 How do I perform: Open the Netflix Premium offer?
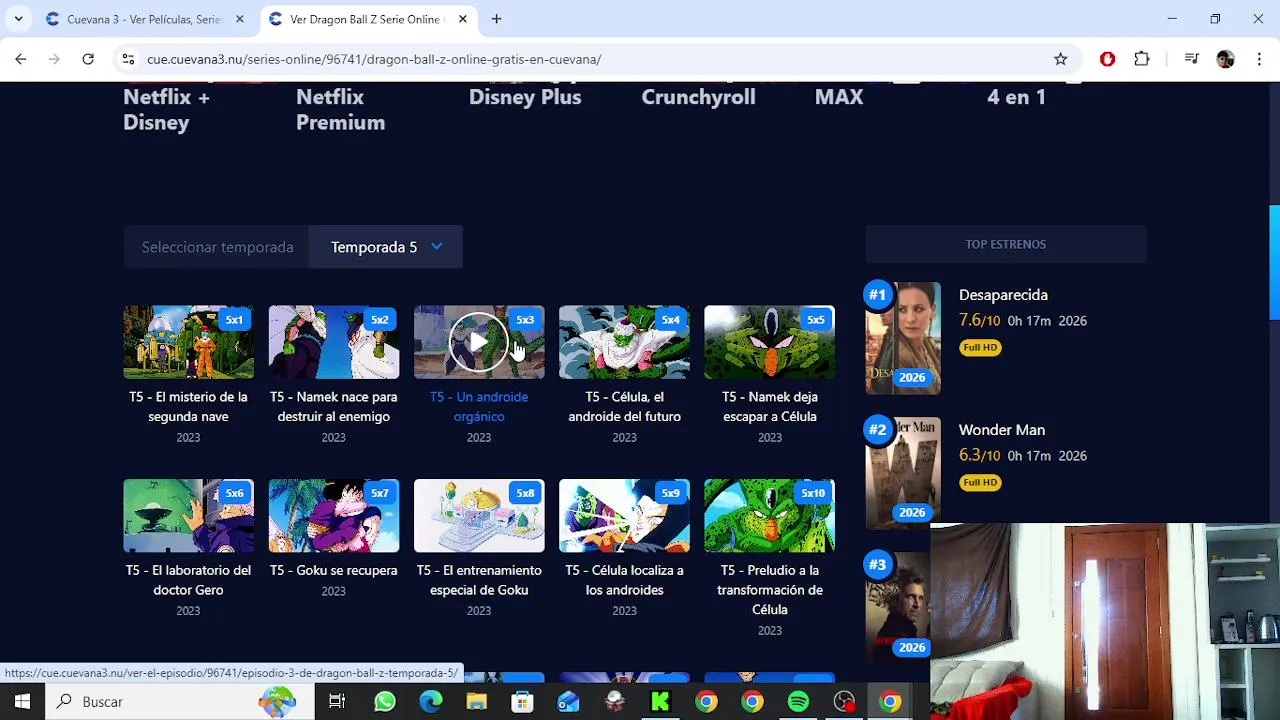click(340, 109)
